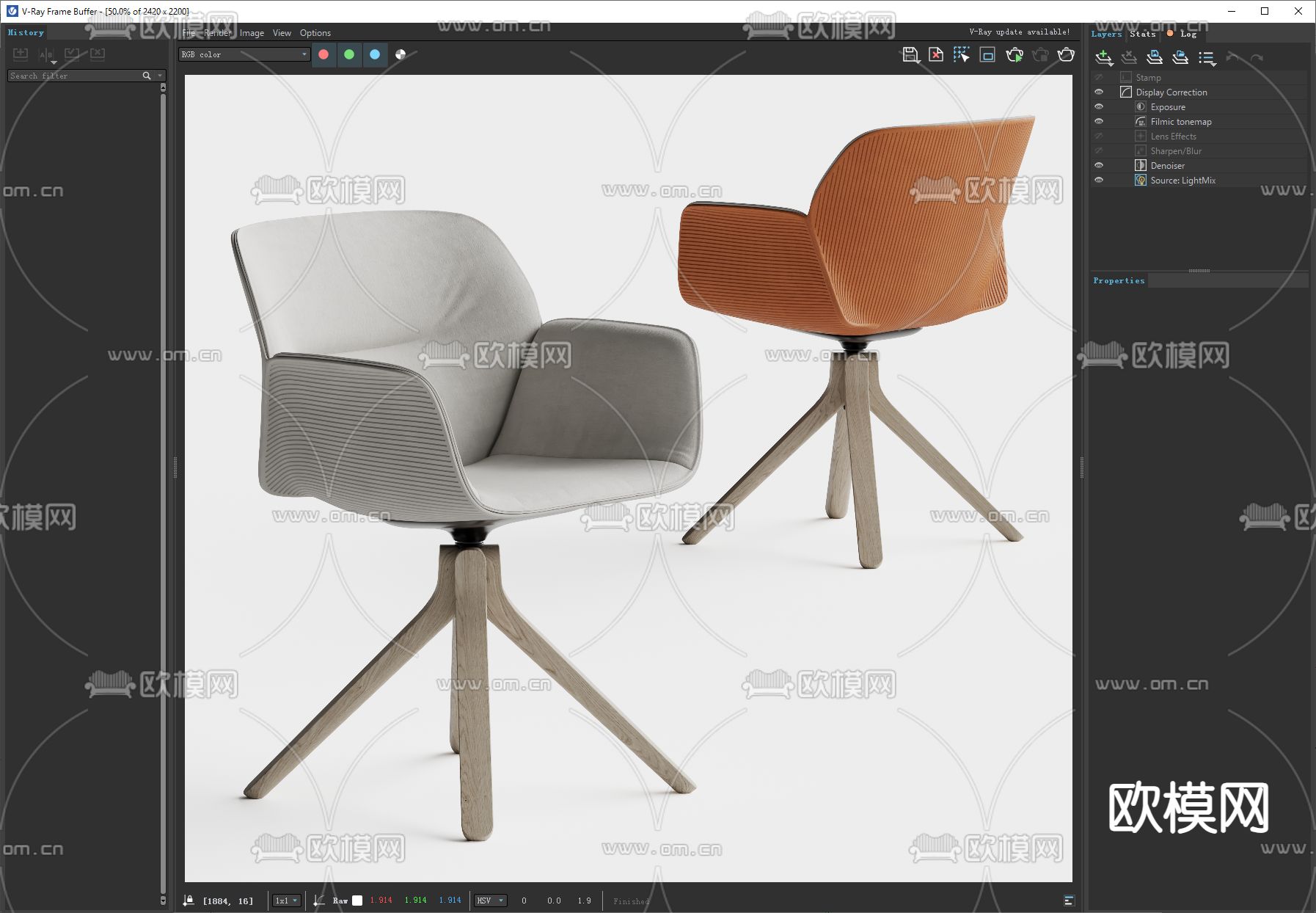Screen dimensions: 1316x913
Task: Activate the region render icon
Action: click(x=987, y=54)
